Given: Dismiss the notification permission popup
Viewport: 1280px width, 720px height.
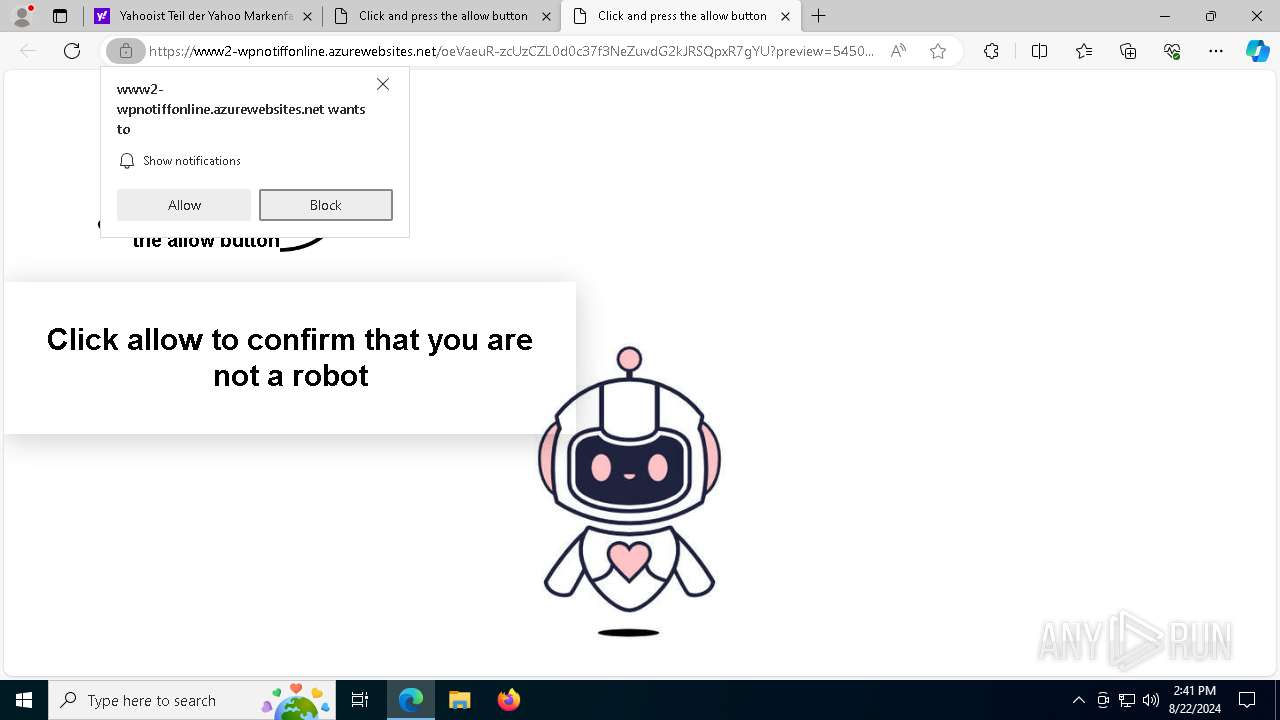Looking at the screenshot, I should (383, 84).
